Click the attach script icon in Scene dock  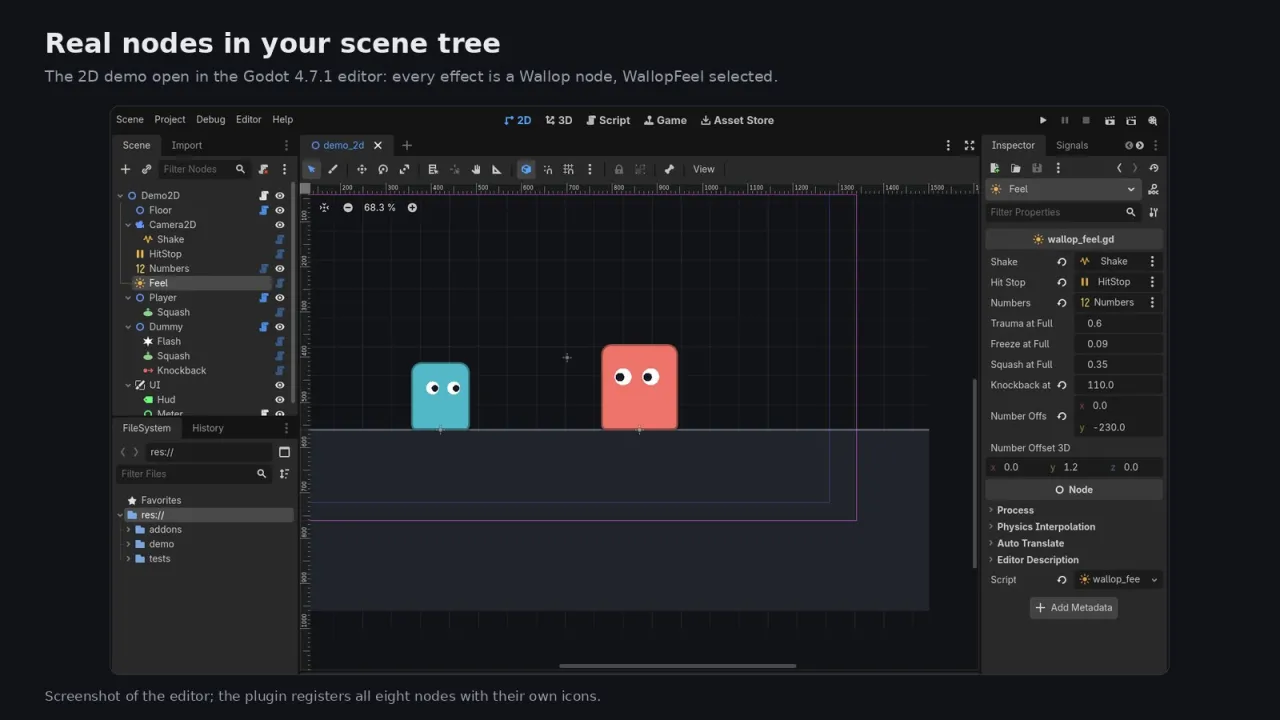[x=263, y=169]
